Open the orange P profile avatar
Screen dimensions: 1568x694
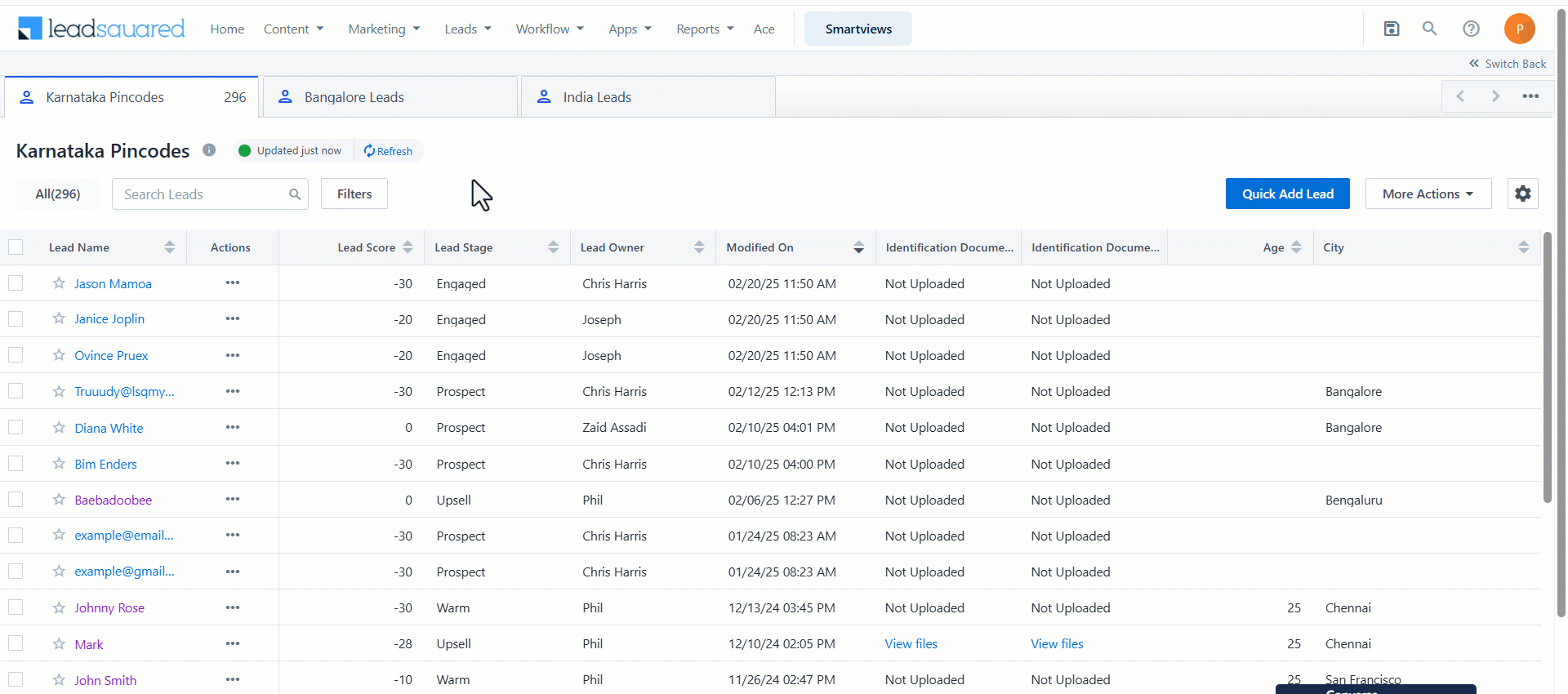coord(1519,29)
